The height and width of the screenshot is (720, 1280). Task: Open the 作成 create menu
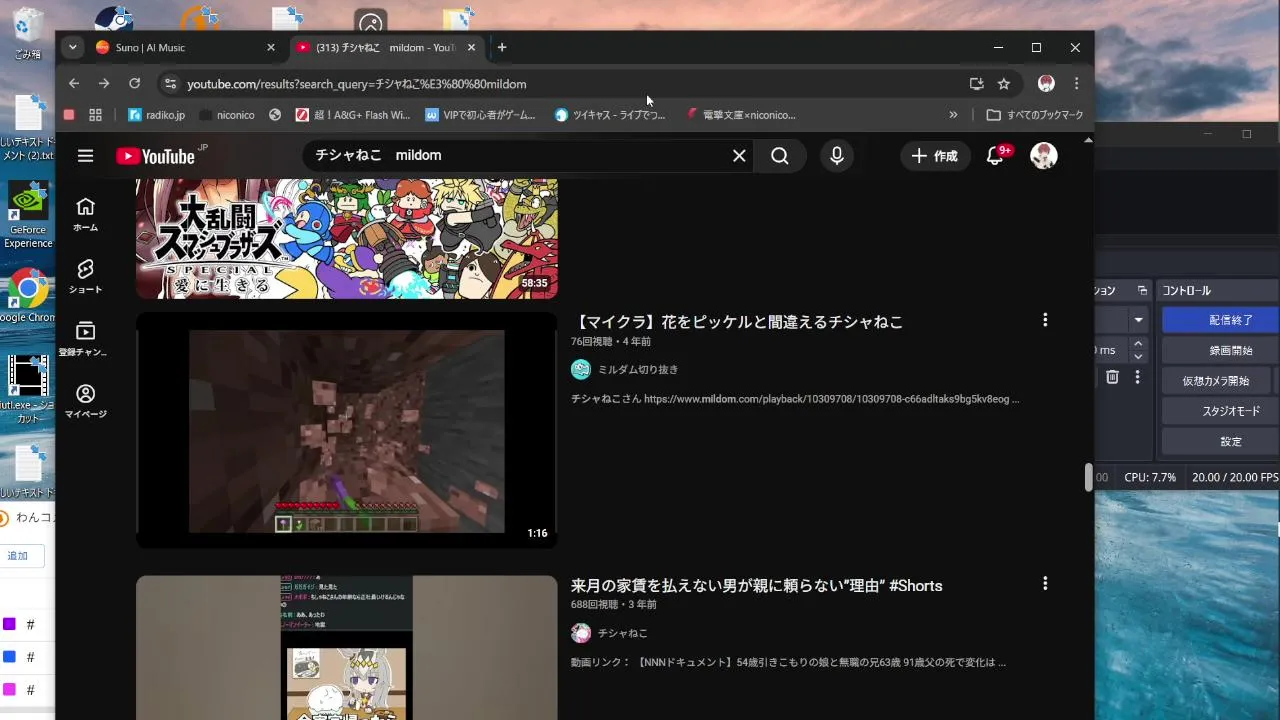tap(935, 156)
